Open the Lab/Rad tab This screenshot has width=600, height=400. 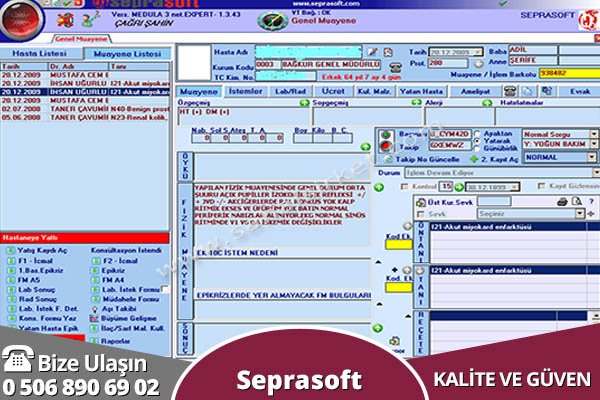pos(290,91)
